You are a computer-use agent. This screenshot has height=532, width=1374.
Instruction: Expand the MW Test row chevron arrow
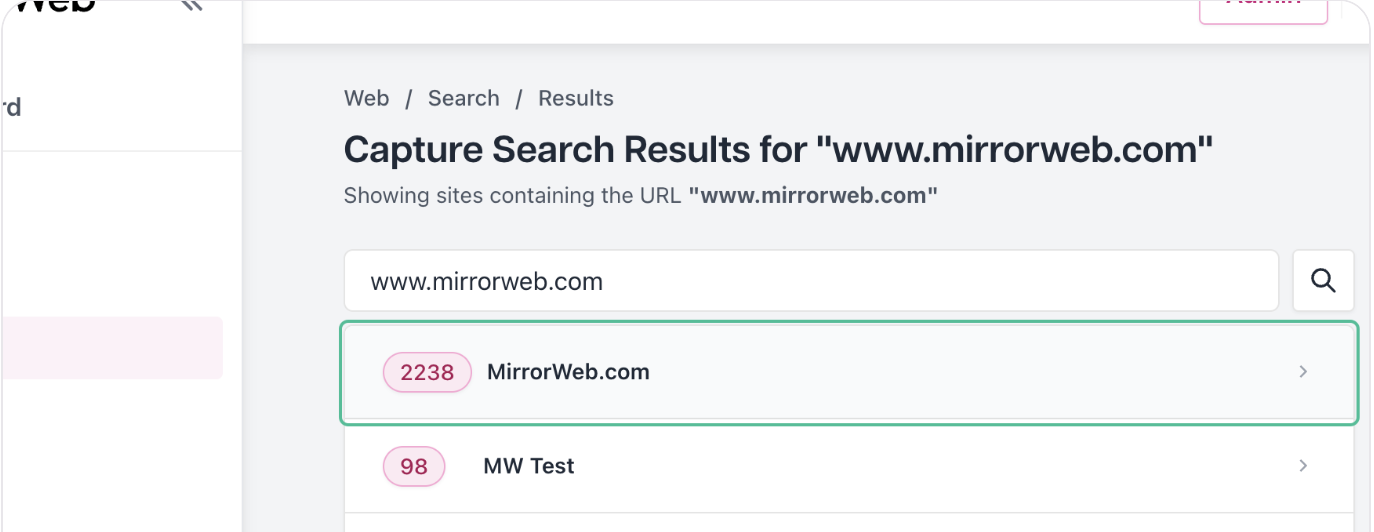pyautogui.click(x=1303, y=466)
